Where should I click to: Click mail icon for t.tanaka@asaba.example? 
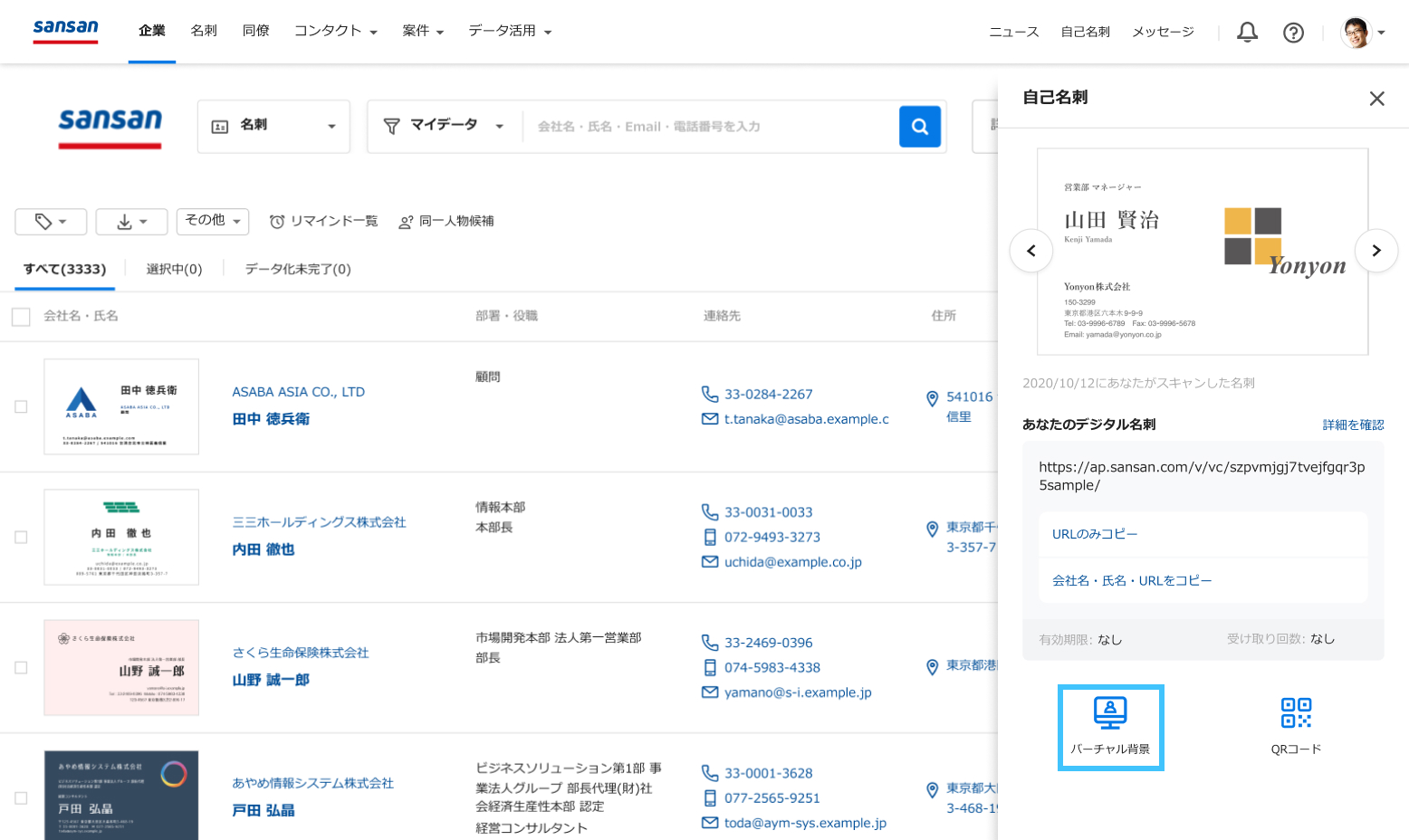pyautogui.click(x=710, y=419)
